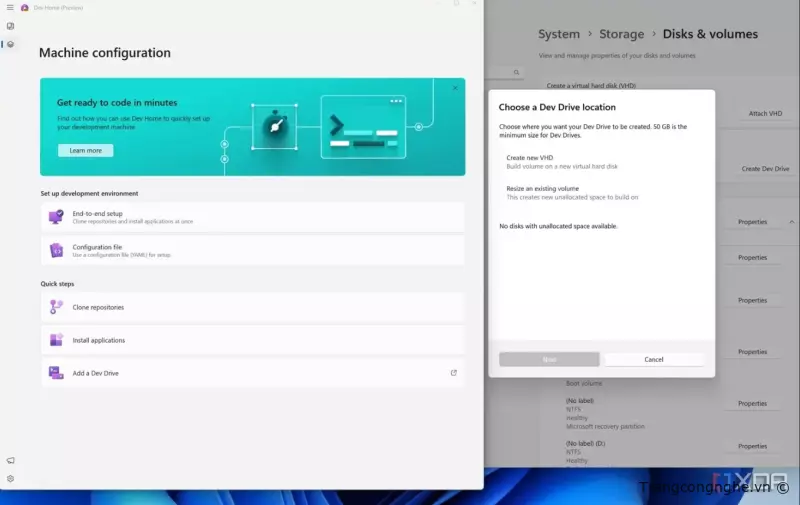This screenshot has width=800, height=505.
Task: Dismiss the 'Get ready to code' banner
Action: pyautogui.click(x=455, y=88)
